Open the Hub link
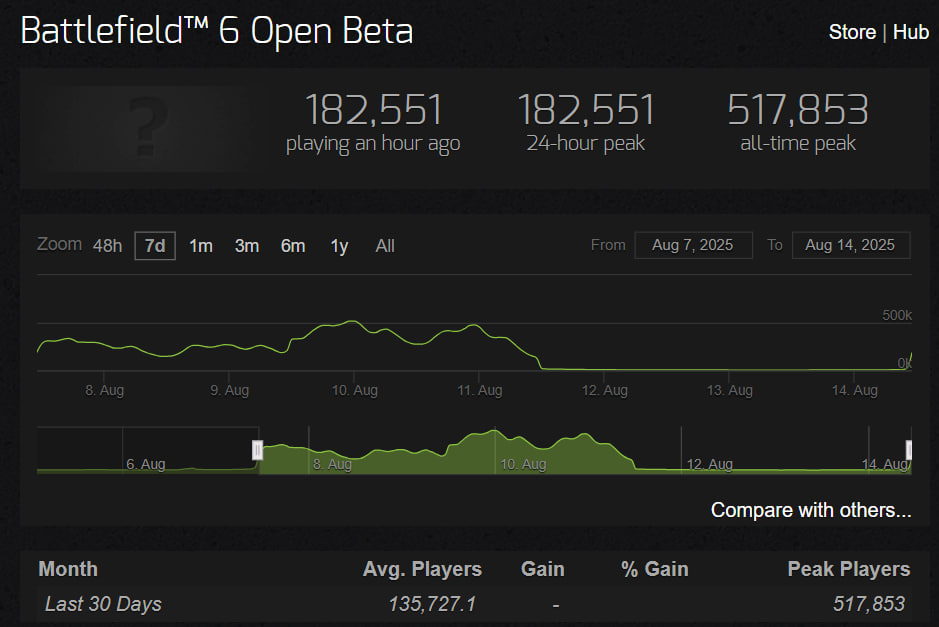The width and height of the screenshot is (939, 627). (x=910, y=32)
